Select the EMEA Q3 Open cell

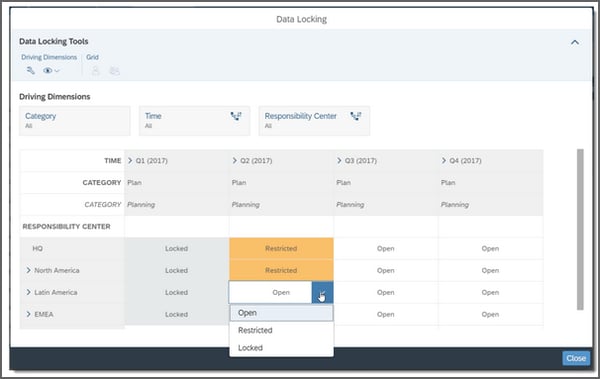(386, 314)
